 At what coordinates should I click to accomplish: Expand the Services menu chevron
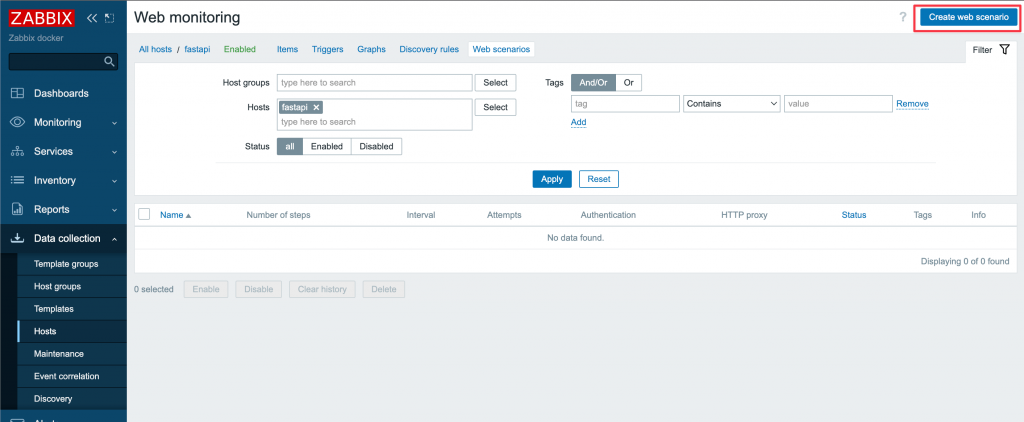pos(114,152)
